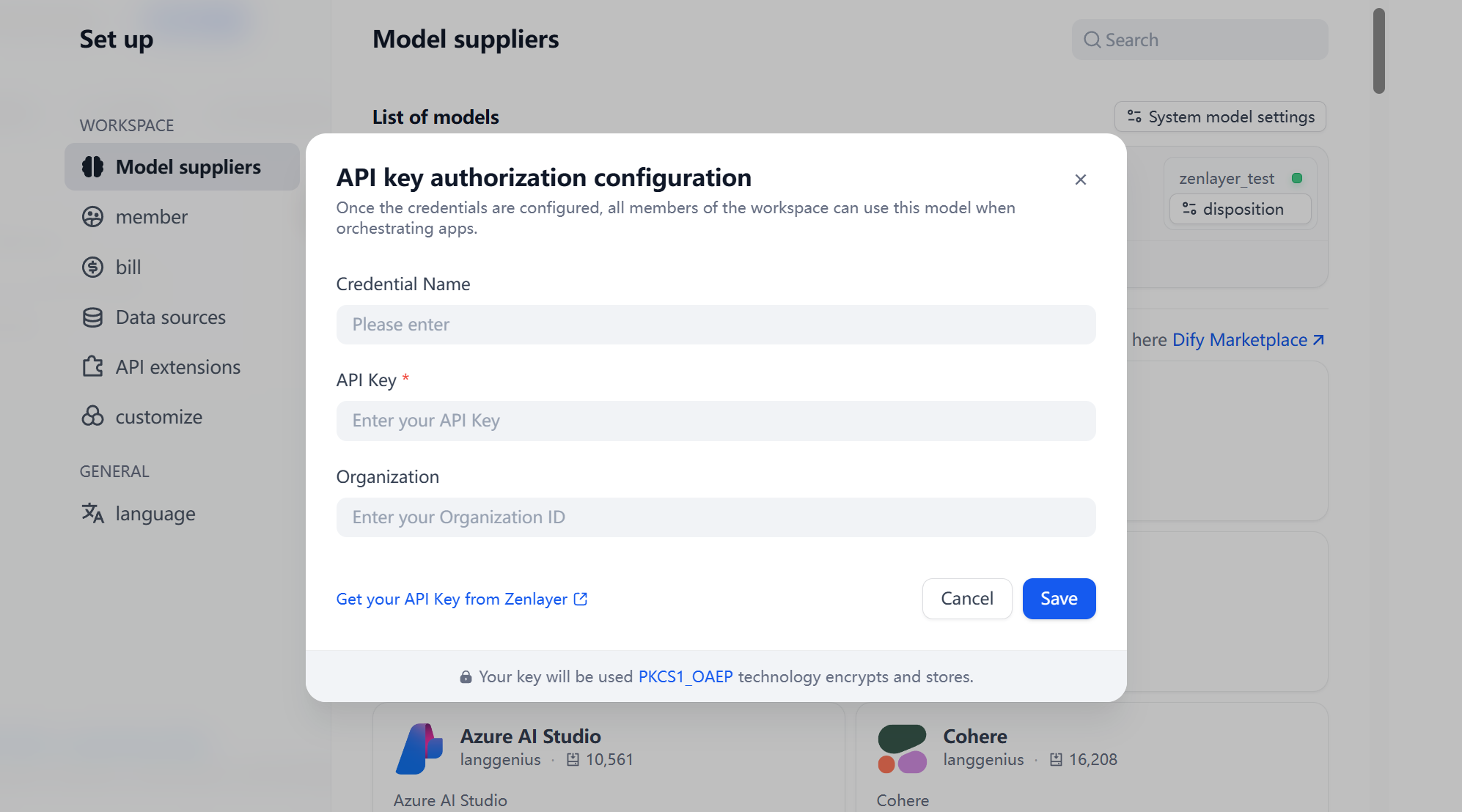Click the Data sources database icon

coord(93,317)
